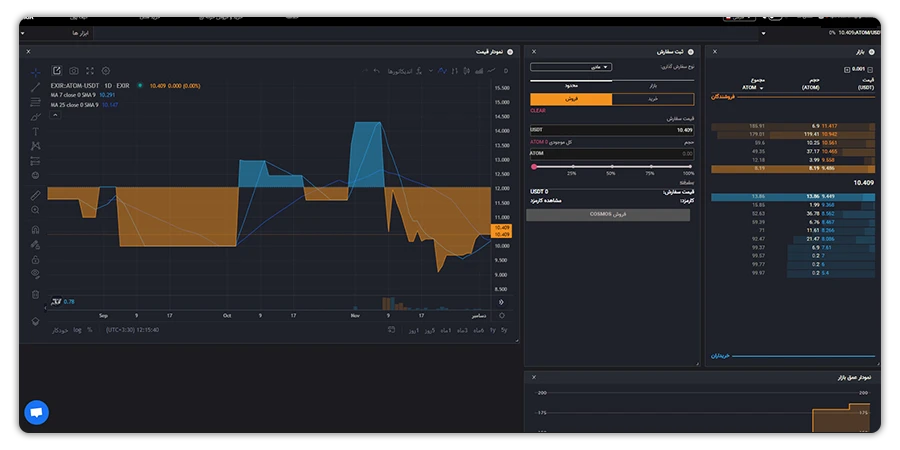Select the ruler measure tool
Image resolution: width=900 pixels, height=450 pixels.
point(36,195)
